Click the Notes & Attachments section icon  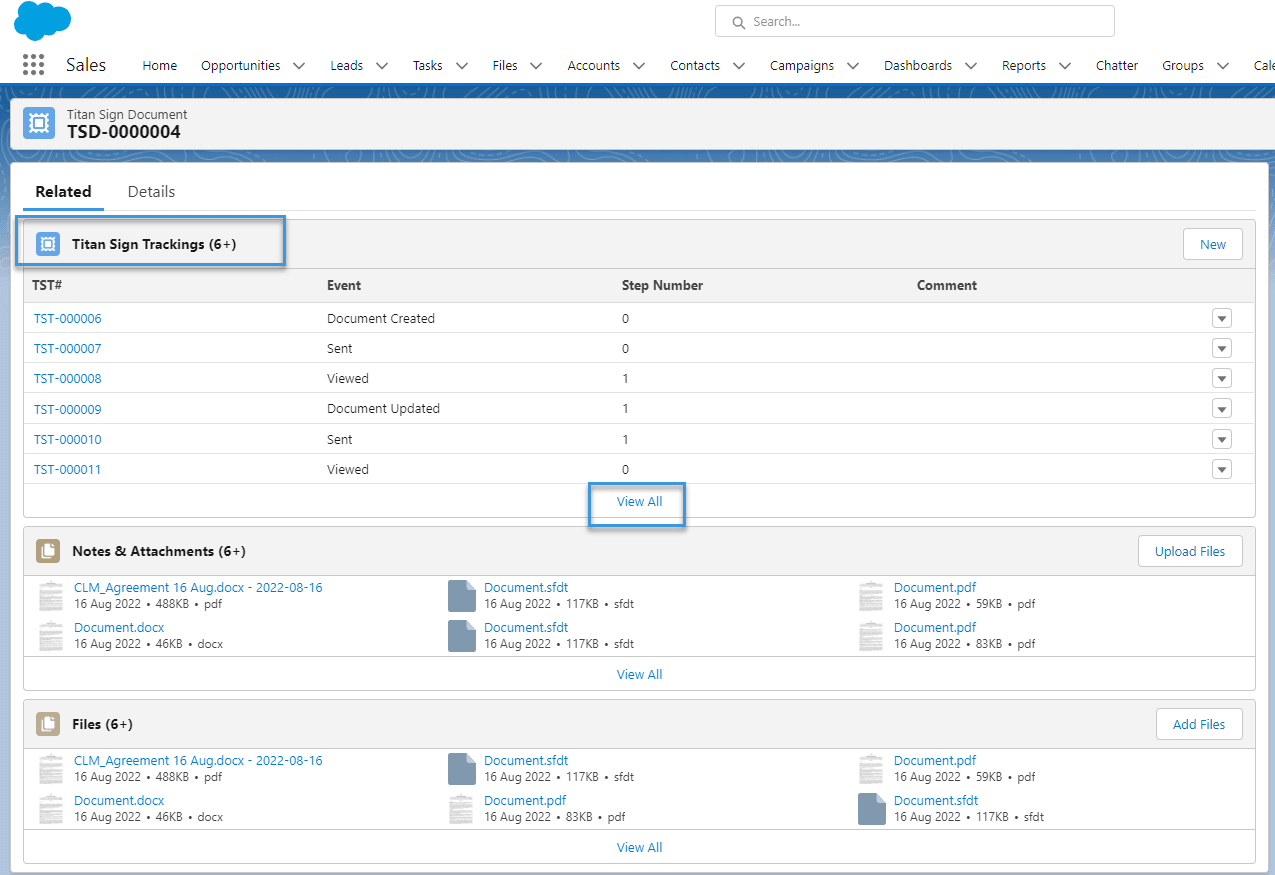pos(47,551)
